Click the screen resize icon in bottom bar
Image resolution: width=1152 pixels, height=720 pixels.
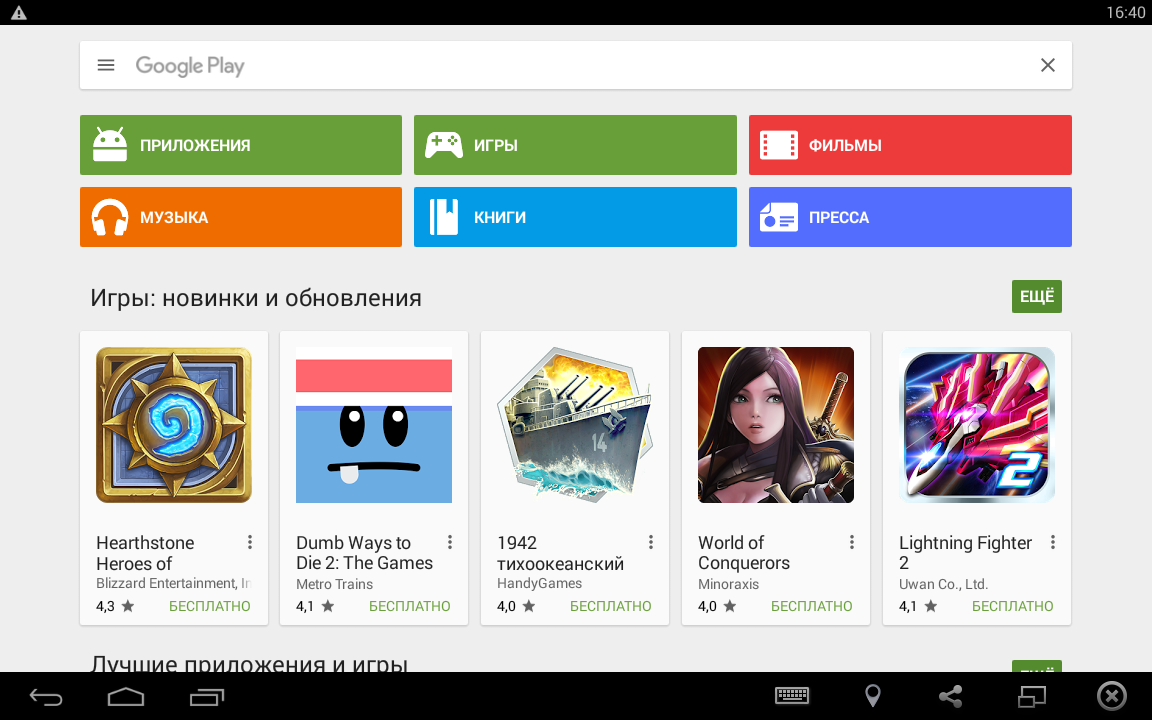1032,696
